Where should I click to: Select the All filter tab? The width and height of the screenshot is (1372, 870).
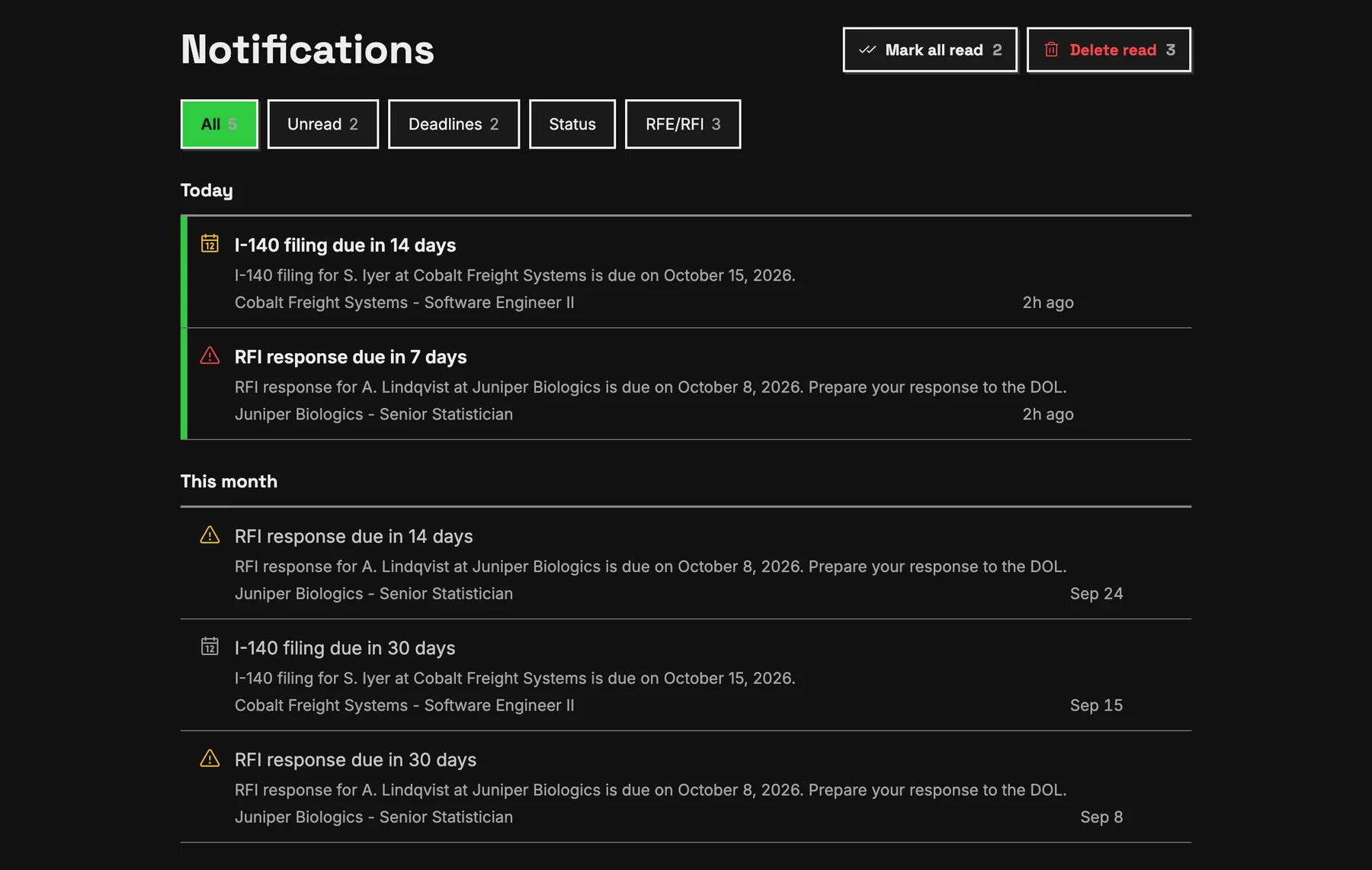(x=219, y=124)
